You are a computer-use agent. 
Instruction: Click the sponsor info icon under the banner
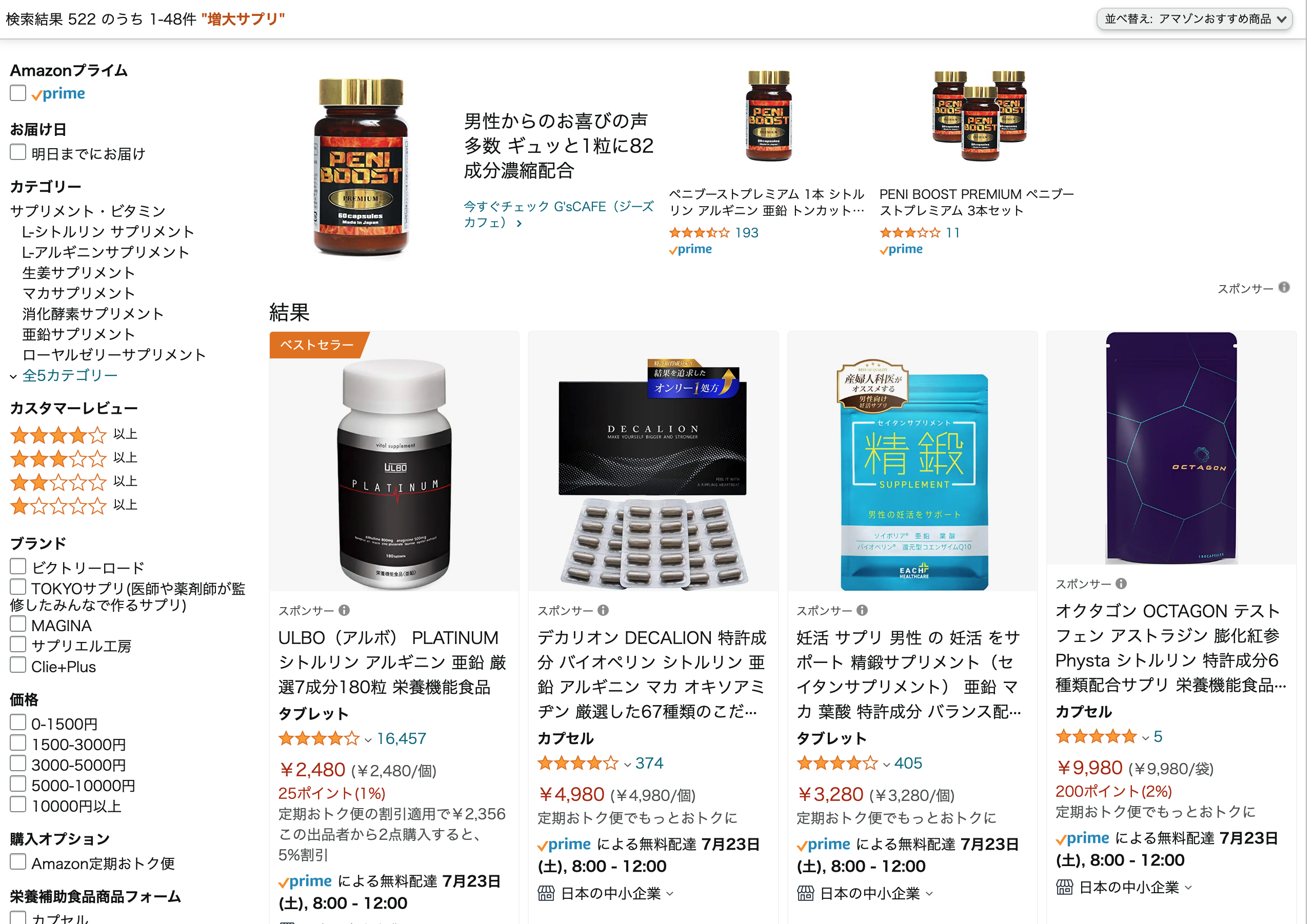[x=1284, y=288]
